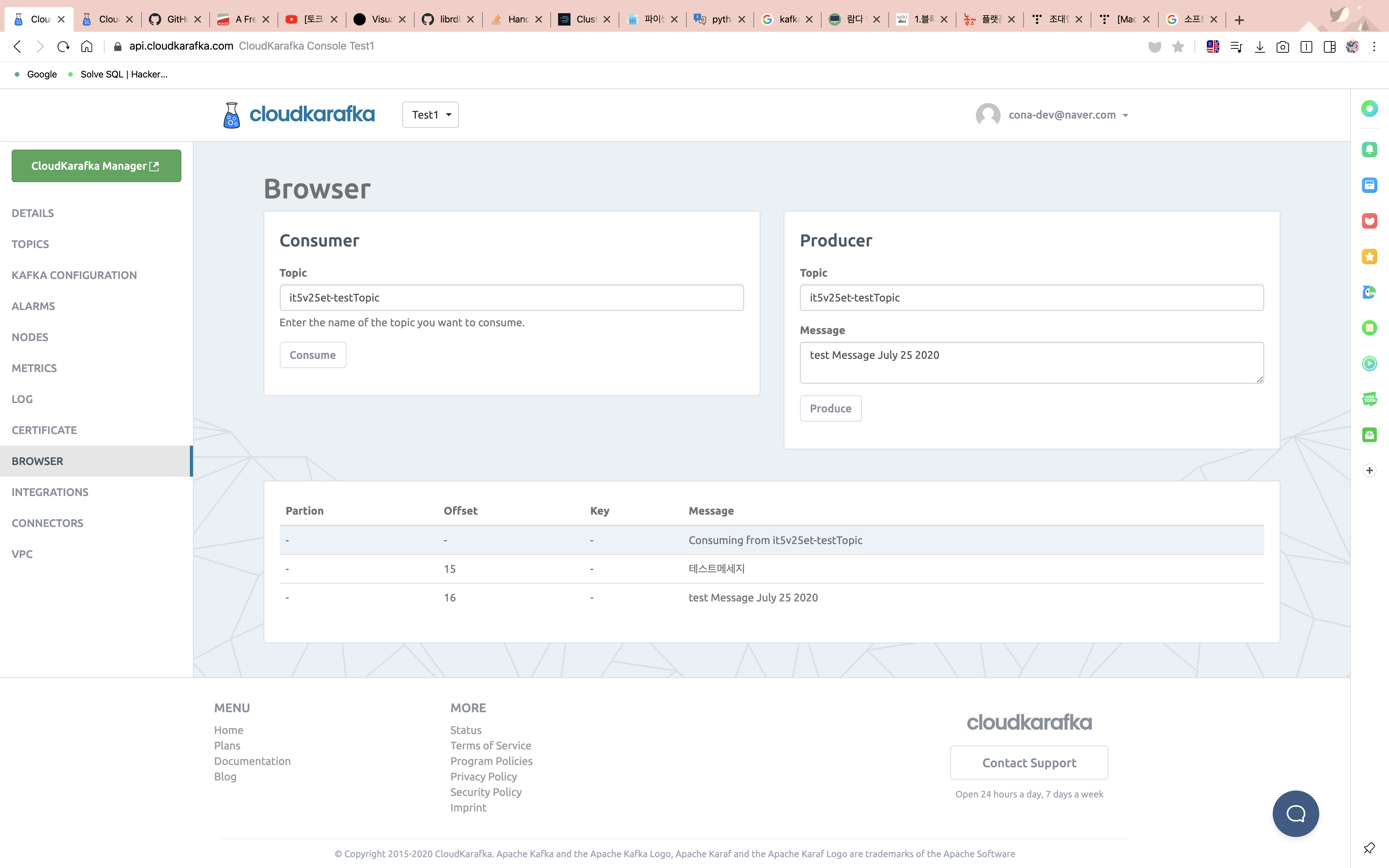Go to TOPICS in the sidebar

(30, 244)
